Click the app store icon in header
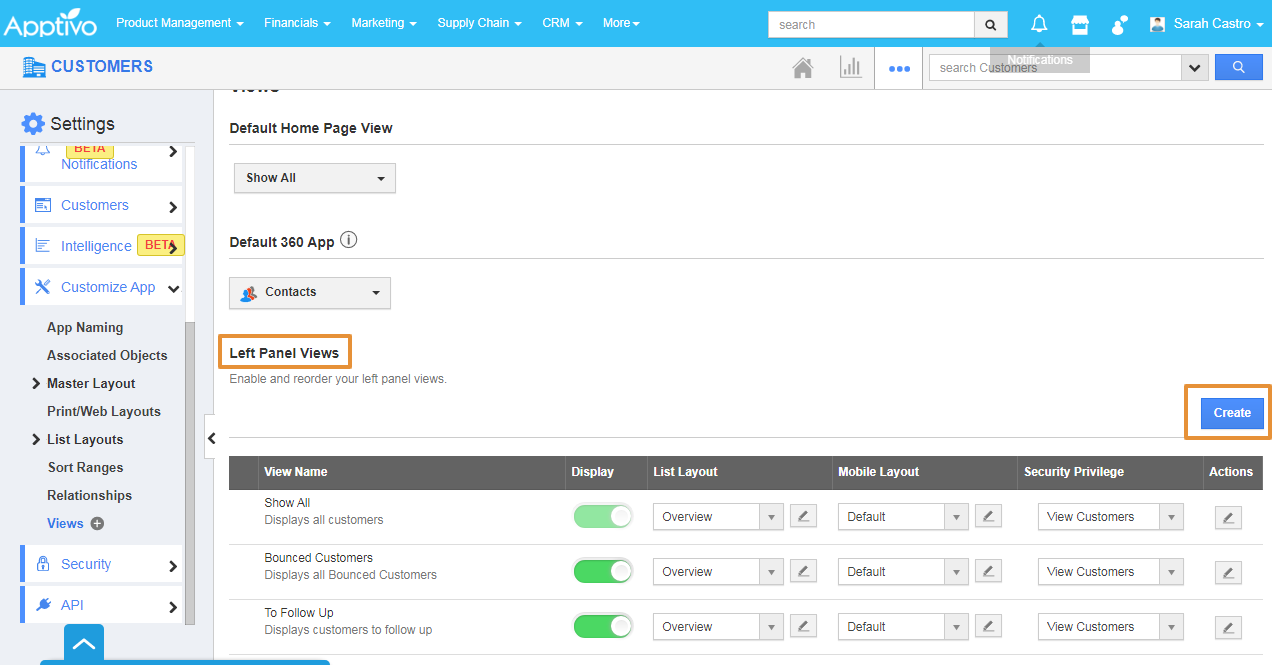Viewport: 1272px width, 665px height. coord(1079,24)
